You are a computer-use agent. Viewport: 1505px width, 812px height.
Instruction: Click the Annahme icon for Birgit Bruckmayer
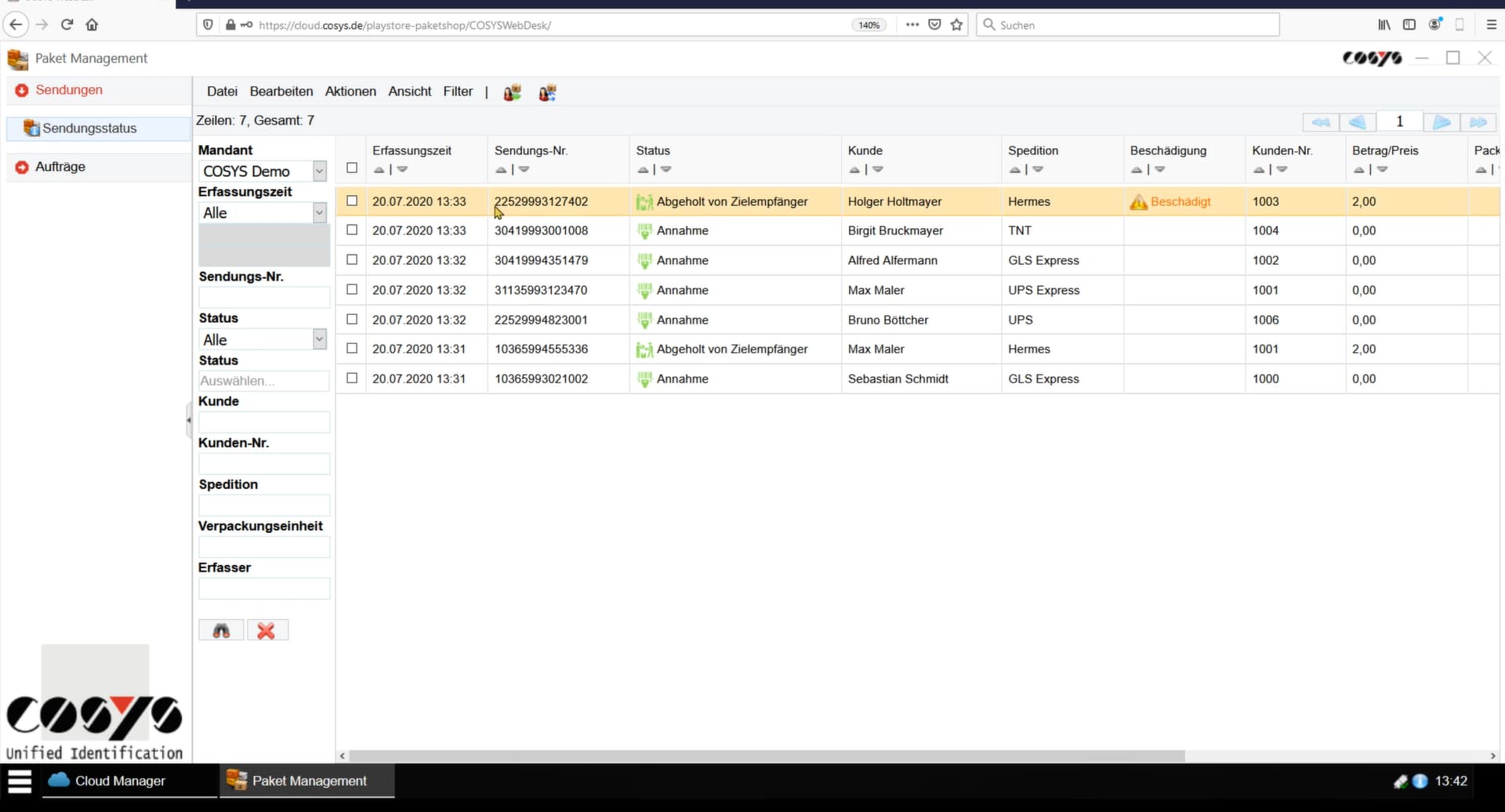point(644,231)
